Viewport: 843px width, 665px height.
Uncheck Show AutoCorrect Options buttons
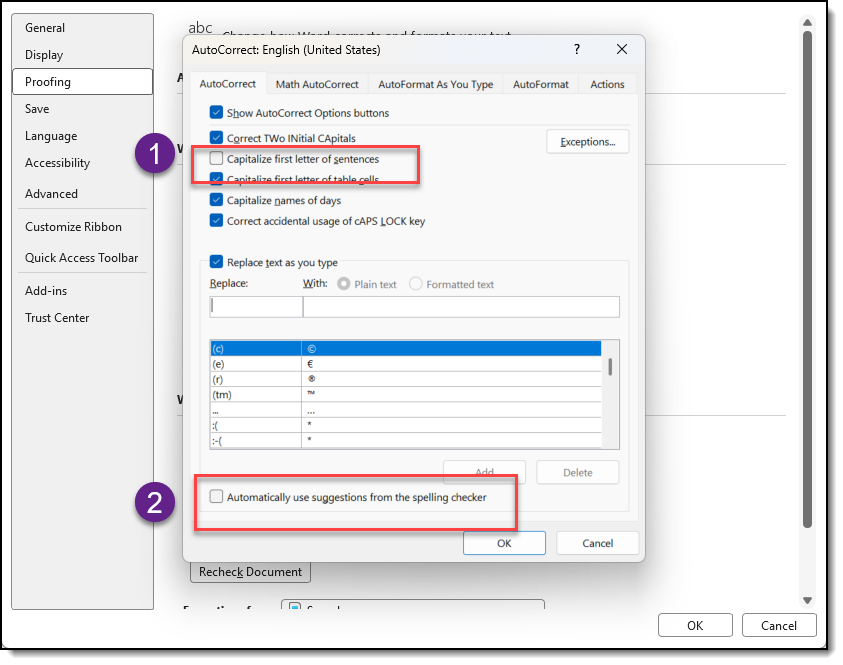tap(217, 113)
